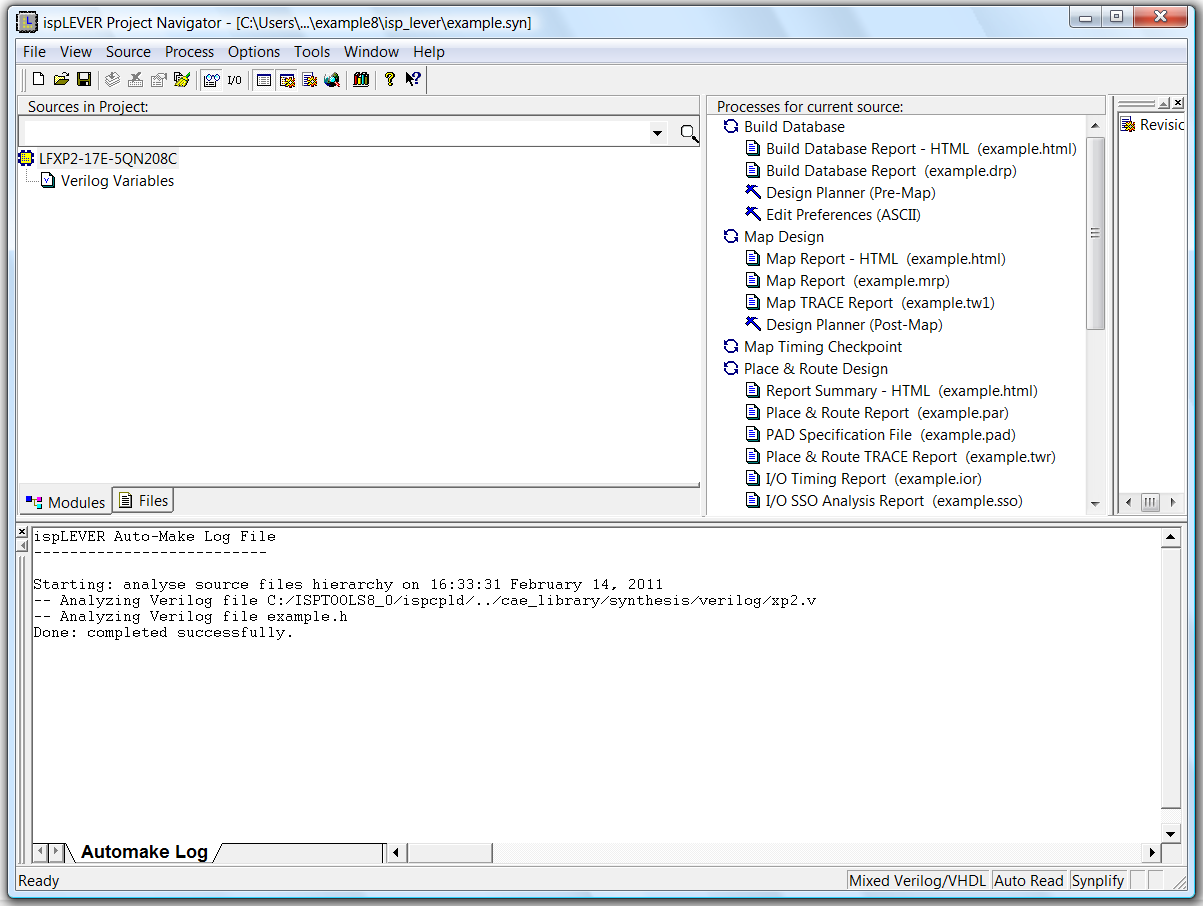The image size is (1203, 906).
Task: Select Place & Route TRACE Report (example.twr)
Action: coord(911,457)
